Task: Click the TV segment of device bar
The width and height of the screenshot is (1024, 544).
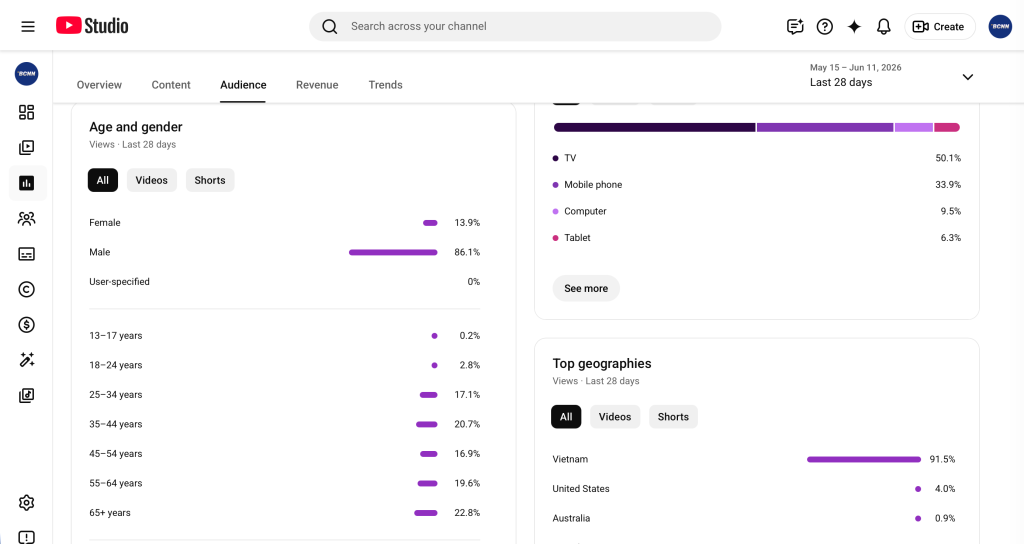Action: coord(654,127)
